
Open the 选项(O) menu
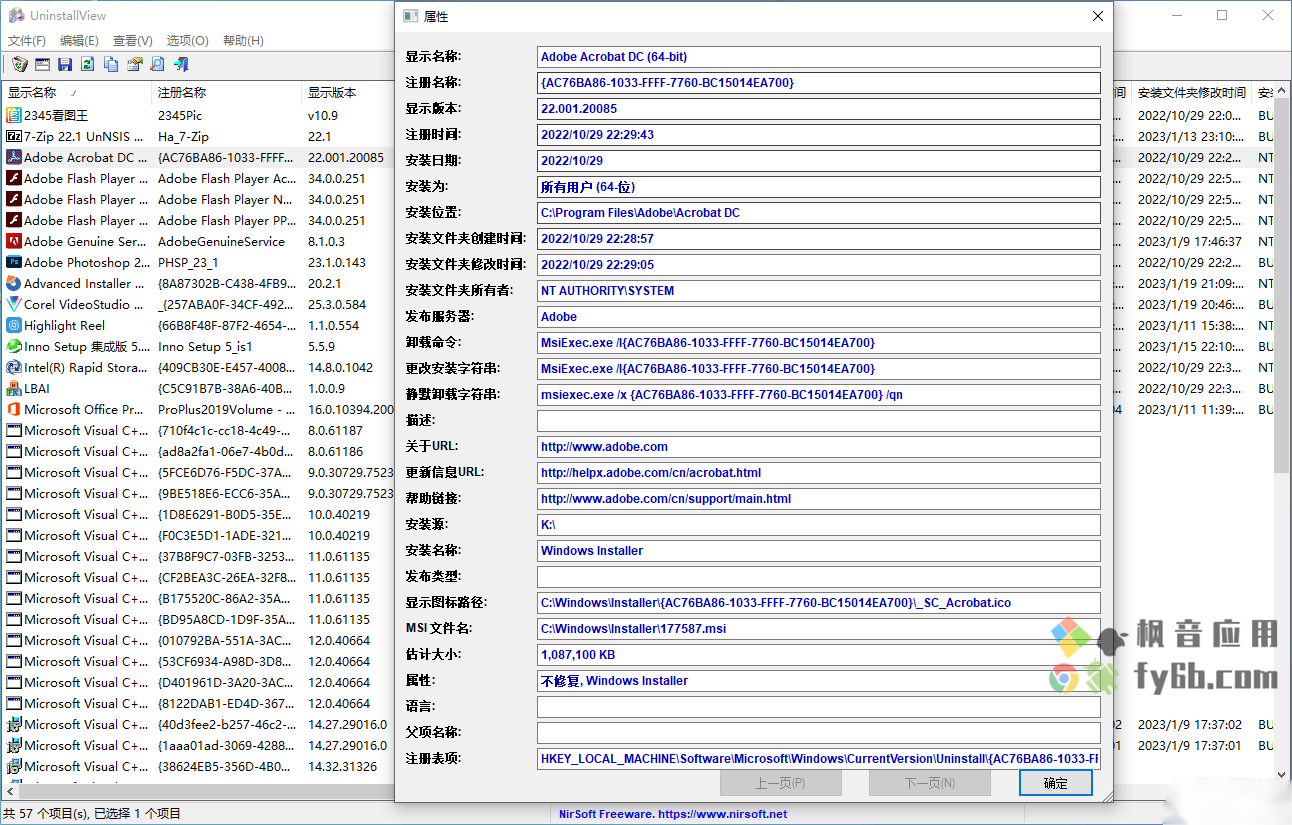[x=188, y=41]
